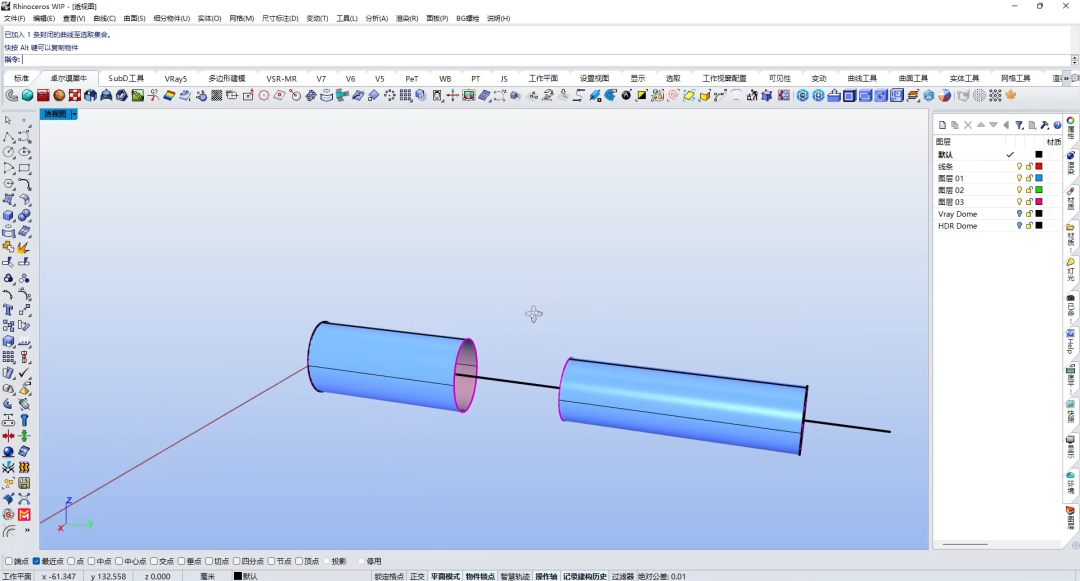Enable the 顶点 vertex snap checkbox
This screenshot has width=1080, height=581.
tap(299, 561)
